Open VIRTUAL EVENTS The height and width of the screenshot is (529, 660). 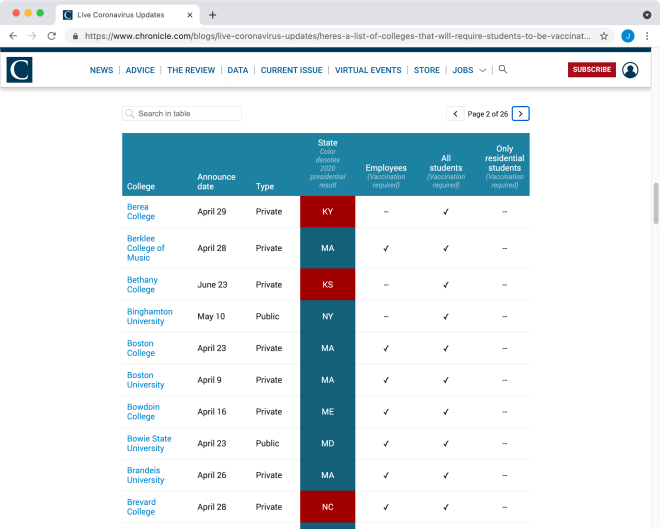(x=368, y=70)
